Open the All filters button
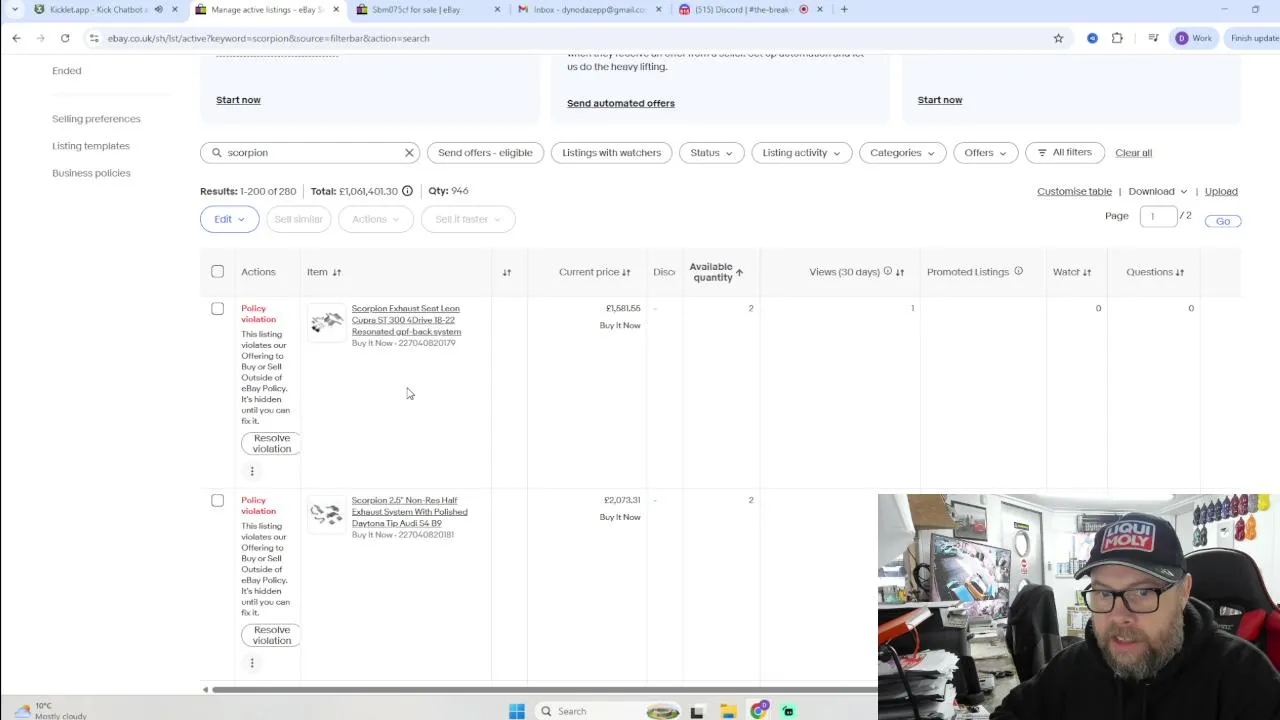 pos(1064,153)
